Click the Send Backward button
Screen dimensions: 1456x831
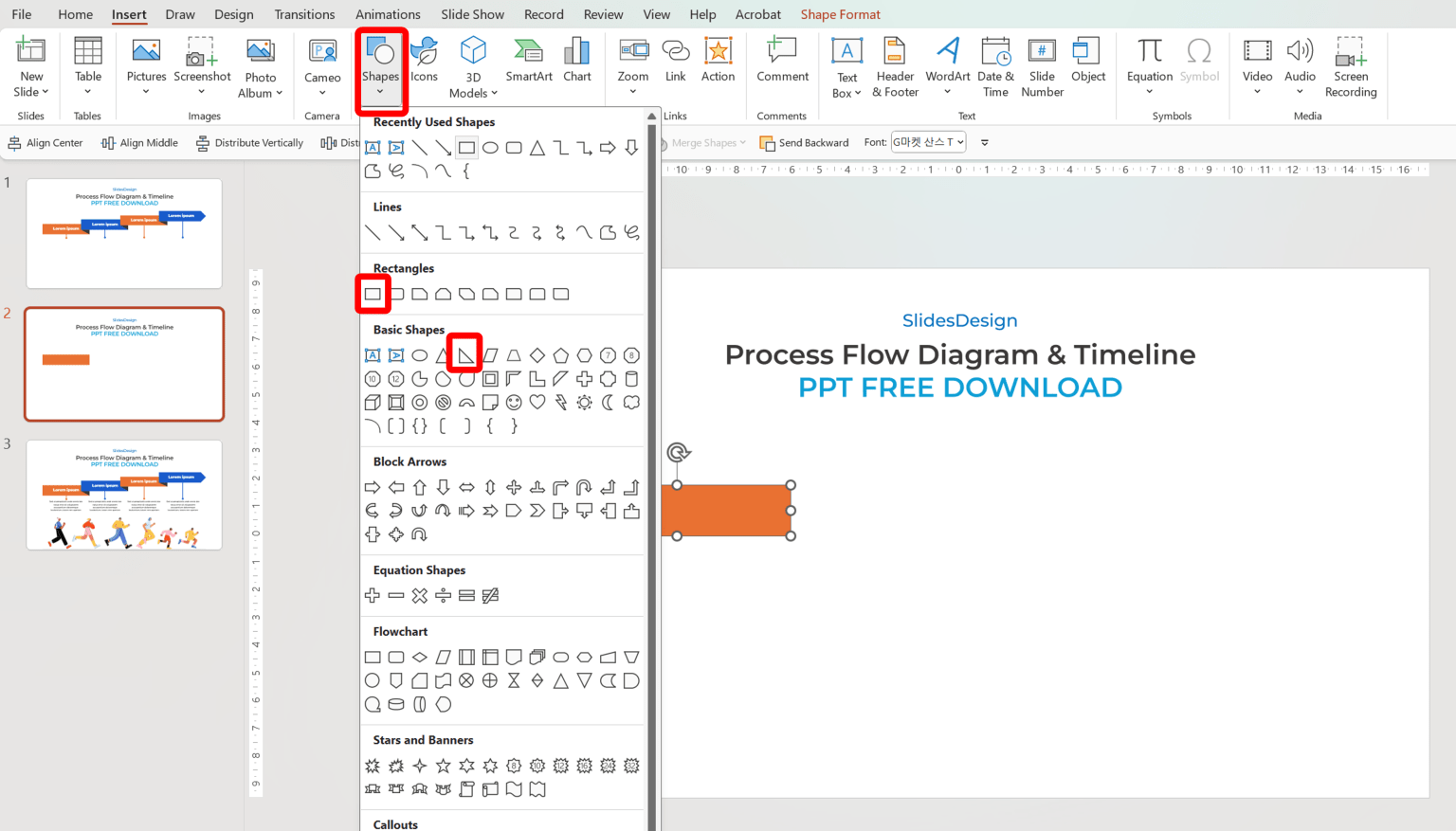coord(805,142)
